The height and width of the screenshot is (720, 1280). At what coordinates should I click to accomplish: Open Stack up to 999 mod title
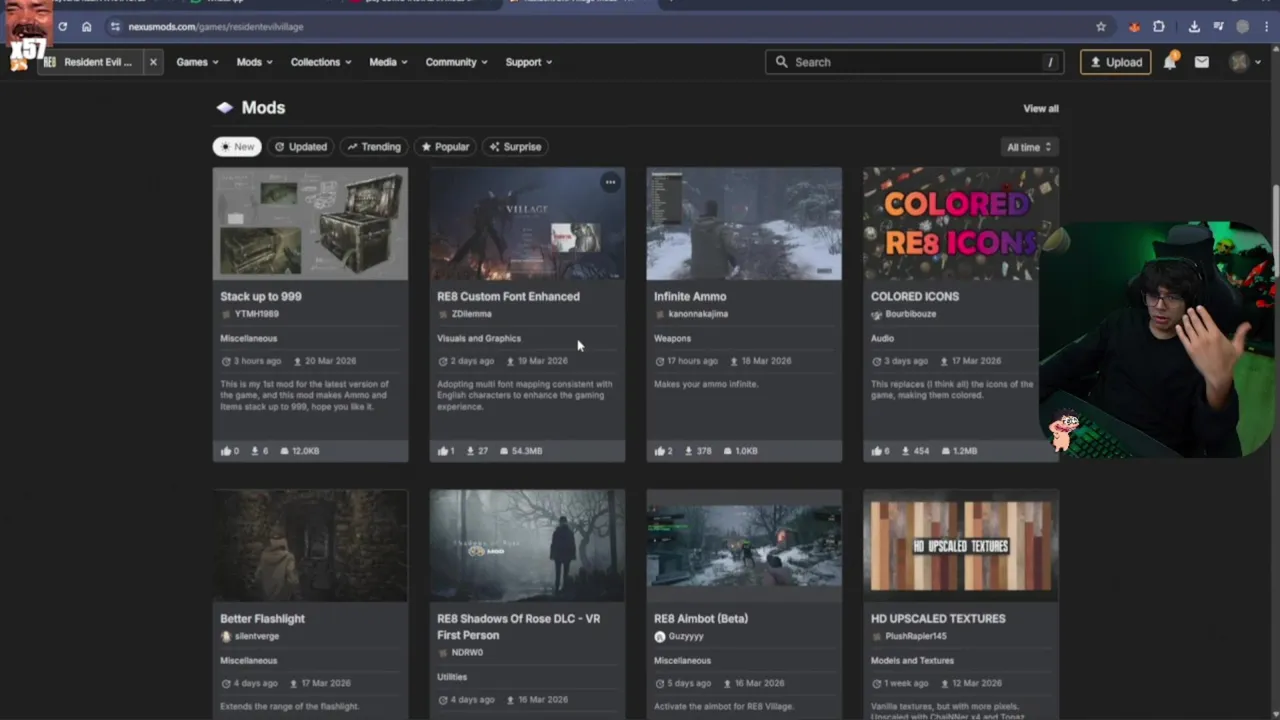click(261, 296)
